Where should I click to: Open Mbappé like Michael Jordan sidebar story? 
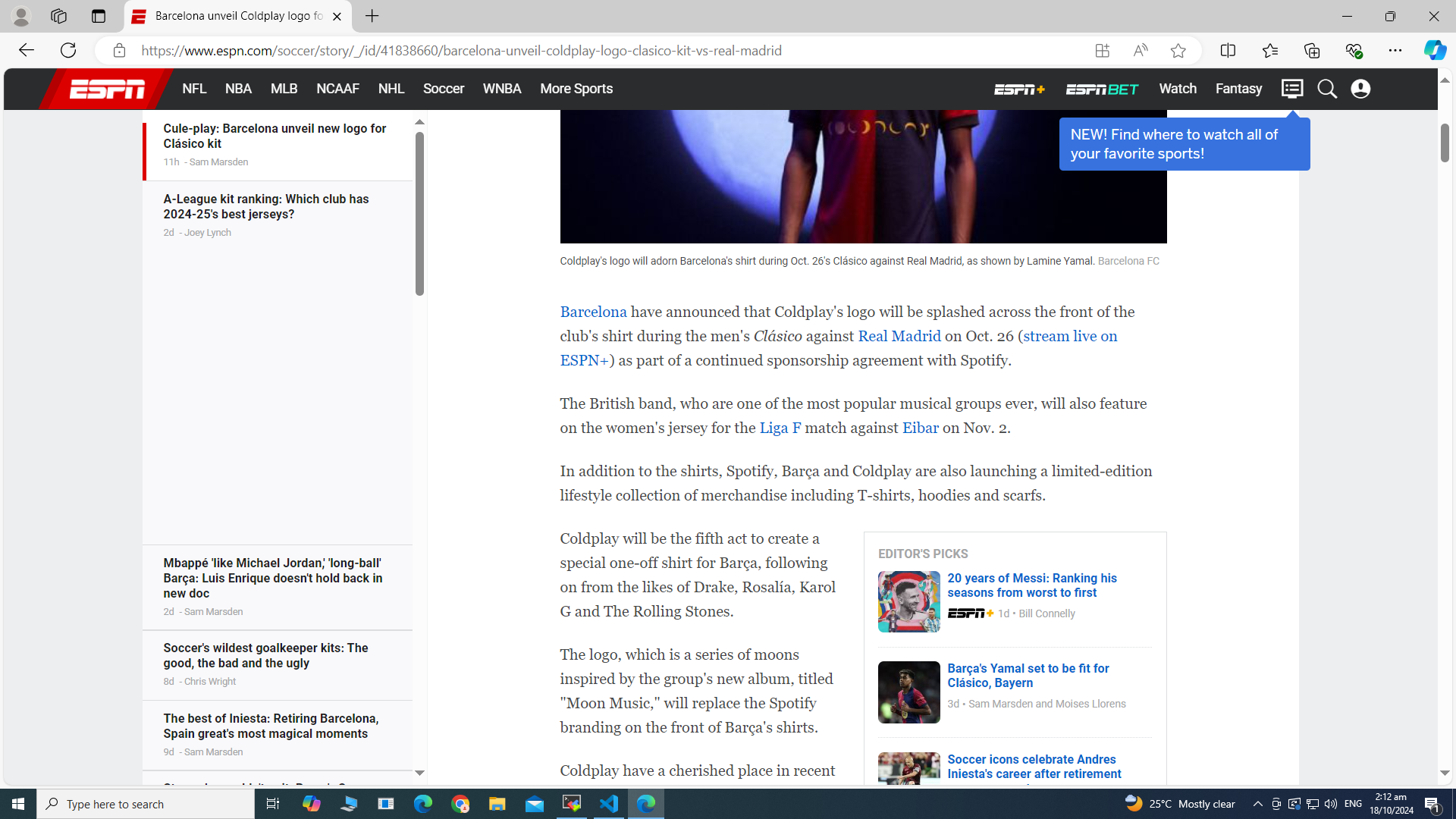[x=273, y=578]
